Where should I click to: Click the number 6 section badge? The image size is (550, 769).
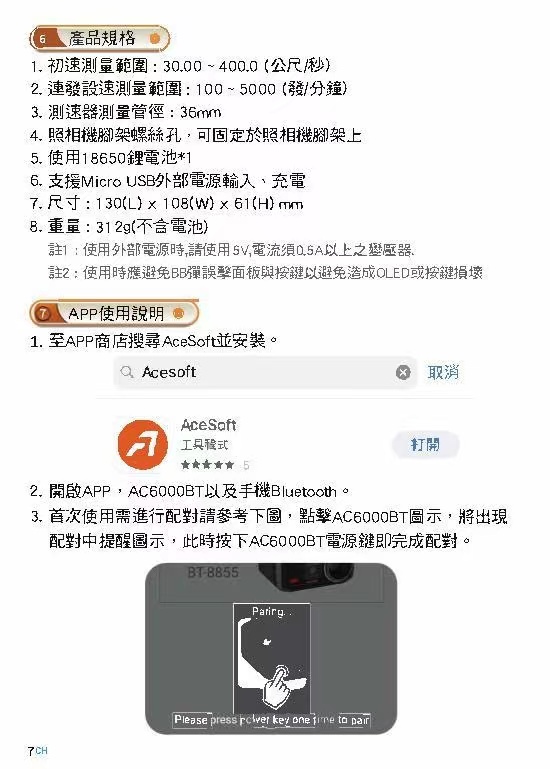(43, 39)
